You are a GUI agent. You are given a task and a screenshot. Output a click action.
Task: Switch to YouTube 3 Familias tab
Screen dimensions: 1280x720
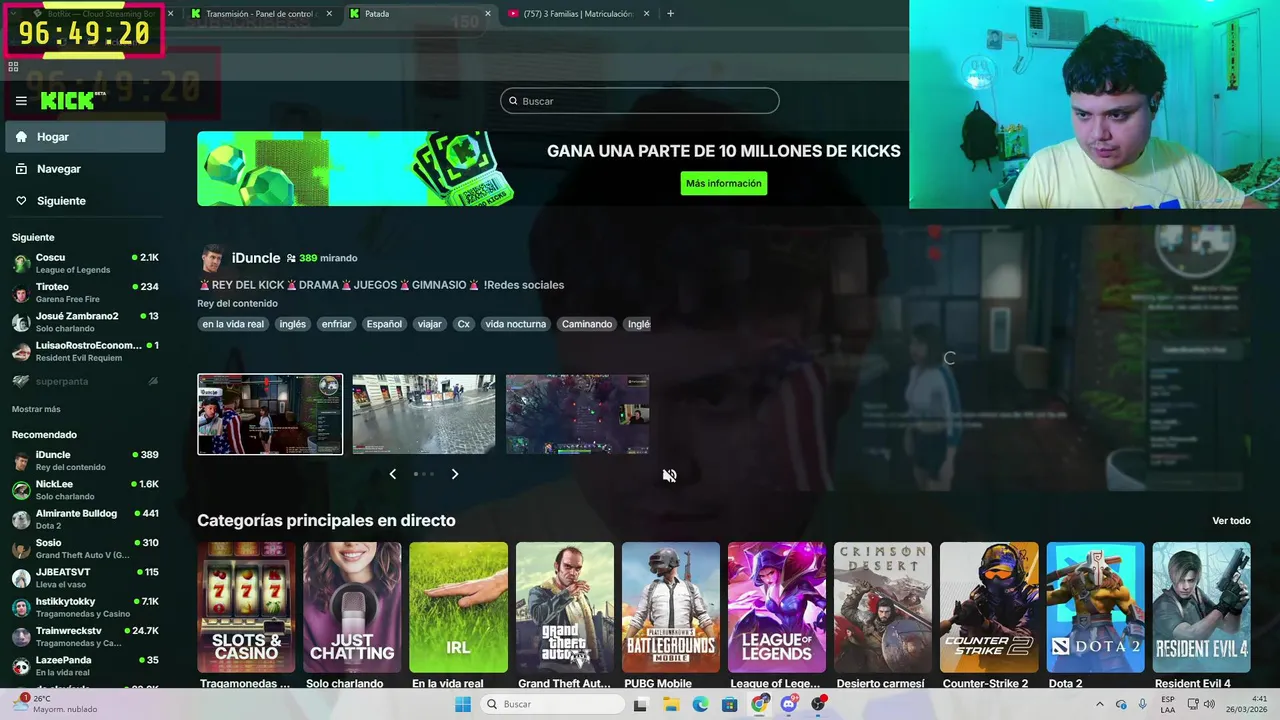point(578,14)
